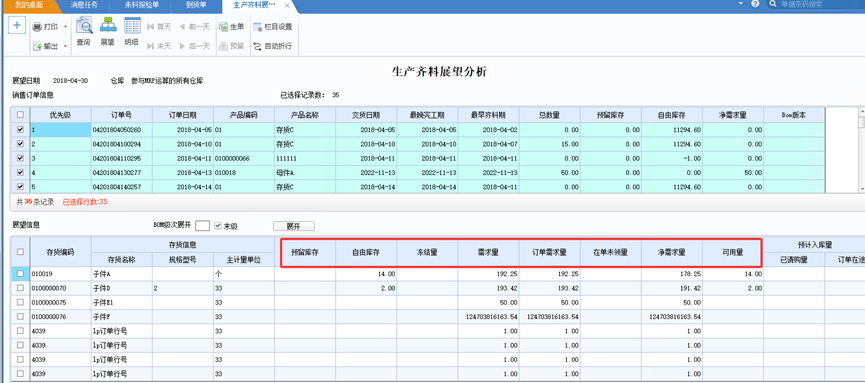Screen dimensions: 865x383
Task: Click the plus add button in toolbar
Action: click(x=17, y=25)
